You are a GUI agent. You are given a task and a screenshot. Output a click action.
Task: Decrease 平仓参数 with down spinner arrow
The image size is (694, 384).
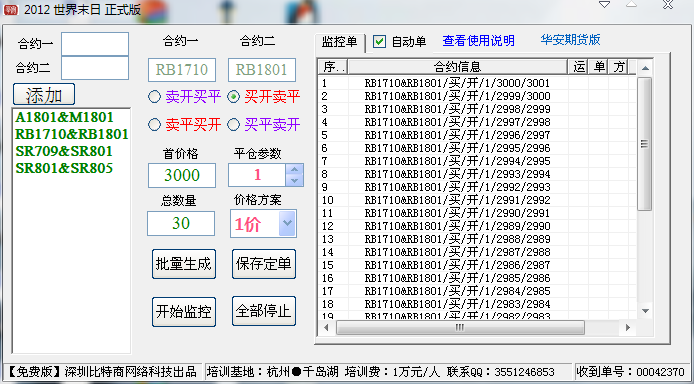tap(294, 180)
